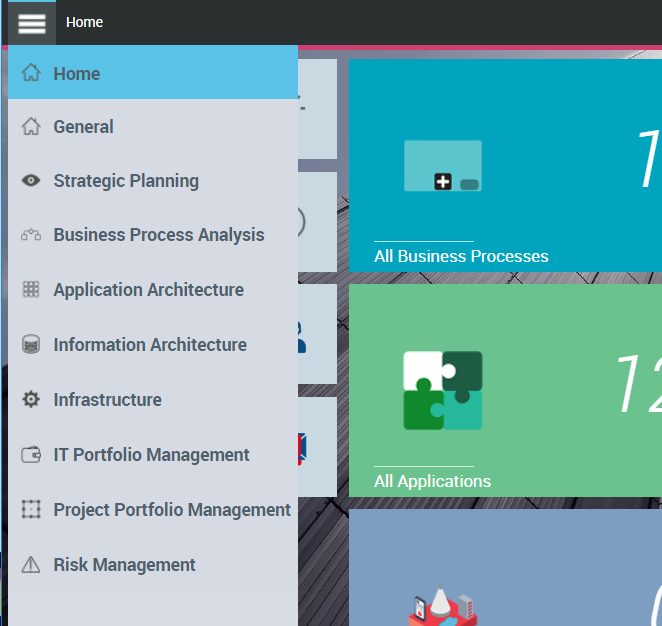
Task: Click the house icon next to General
Action: click(x=31, y=127)
